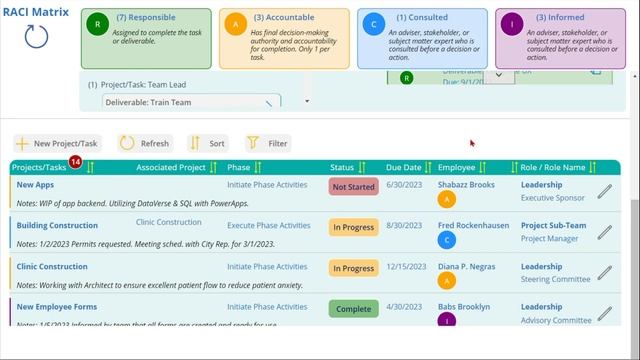
Task: Click the purple I badge under Babs Brooklyn
Action: 447,320
